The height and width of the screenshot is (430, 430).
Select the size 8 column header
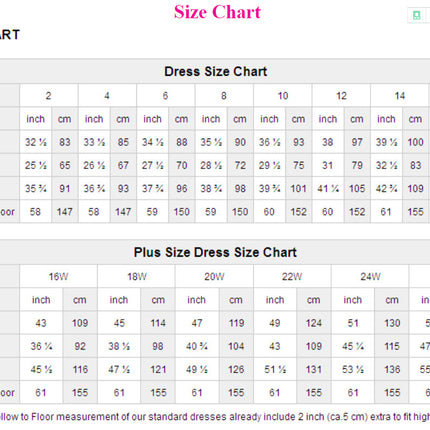tap(224, 96)
